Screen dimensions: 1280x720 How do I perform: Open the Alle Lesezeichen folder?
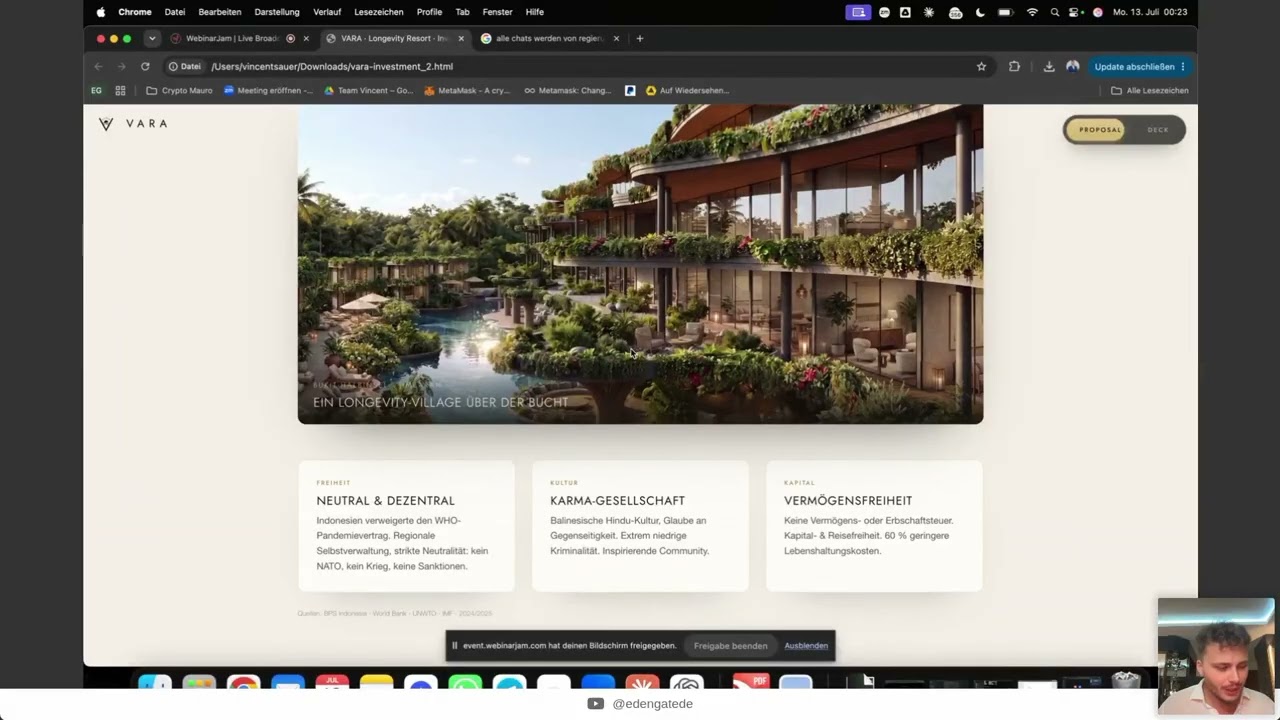(x=1150, y=90)
